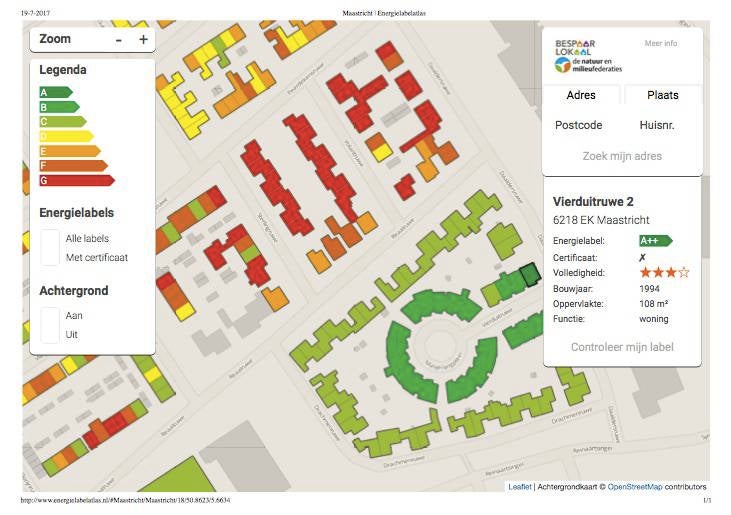Select the Alle labels option
The image size is (731, 515).
click(87, 238)
